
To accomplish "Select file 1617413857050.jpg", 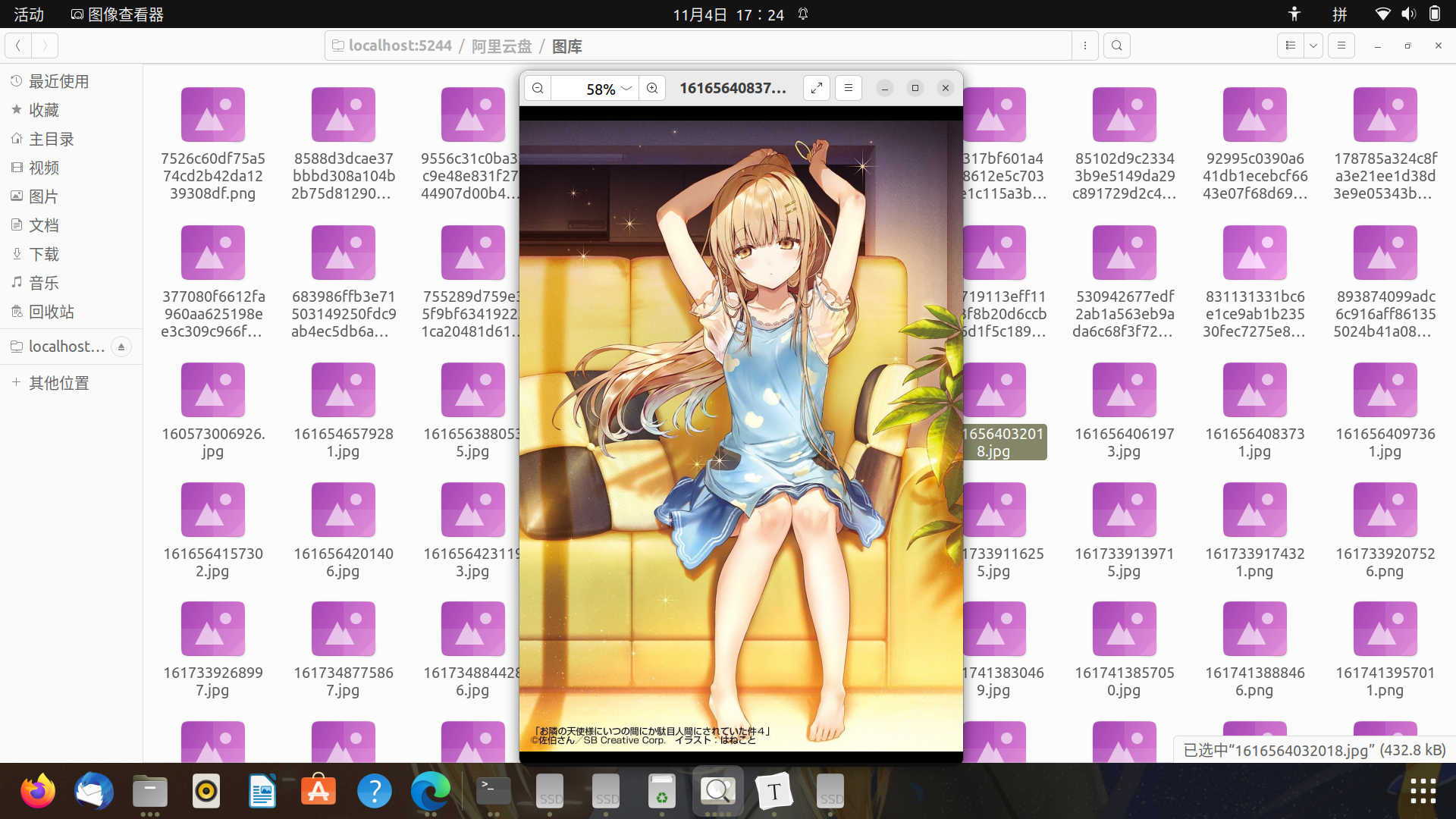I will pyautogui.click(x=1125, y=650).
